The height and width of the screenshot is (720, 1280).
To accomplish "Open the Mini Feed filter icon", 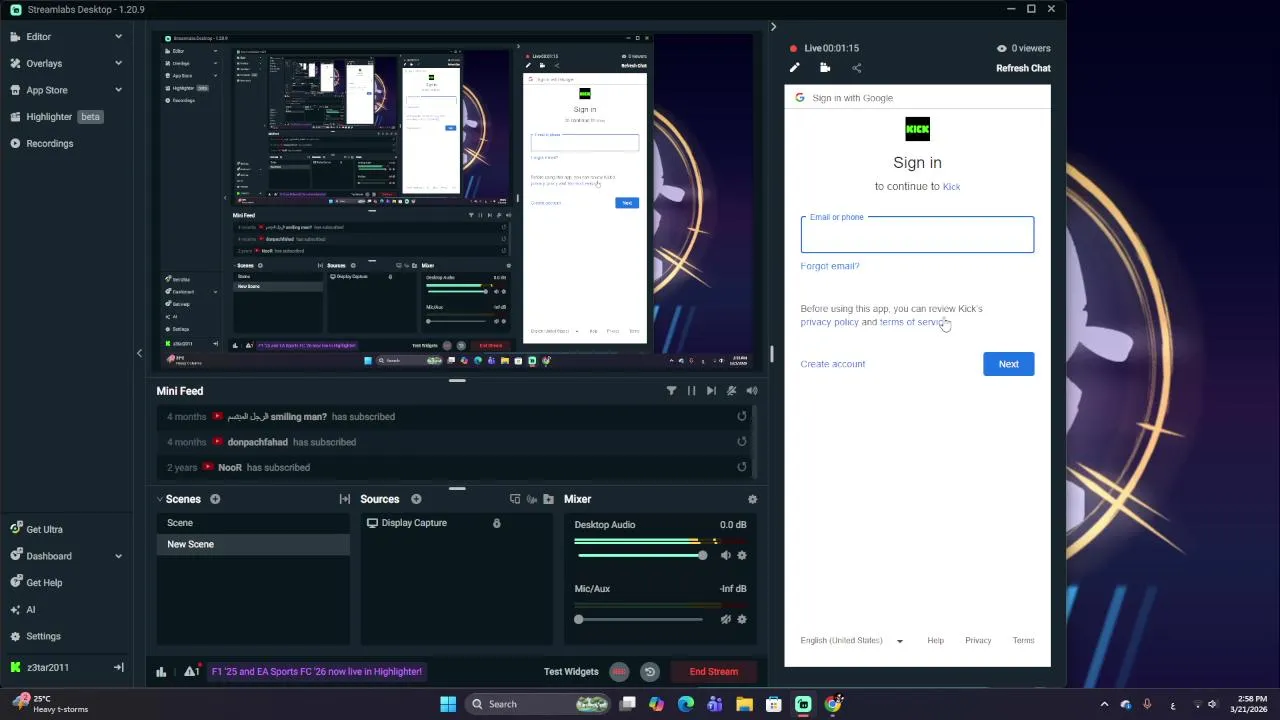I will point(671,391).
